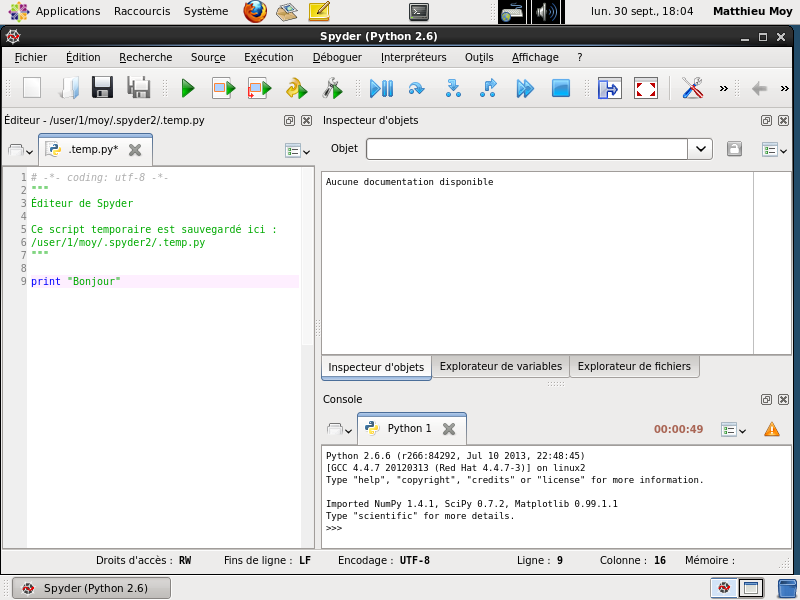Open run configuration wrench icon
This screenshot has height=600, width=800.
coord(333,88)
